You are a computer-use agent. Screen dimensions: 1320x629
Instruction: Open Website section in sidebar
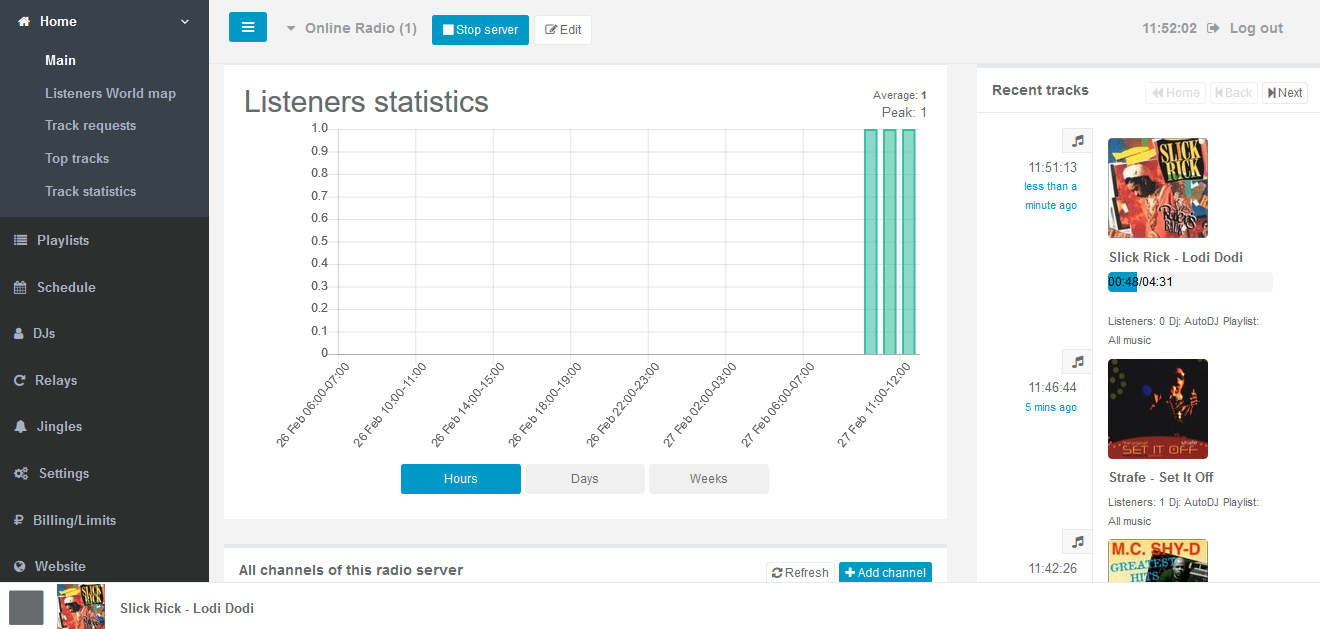pyautogui.click(x=60, y=566)
